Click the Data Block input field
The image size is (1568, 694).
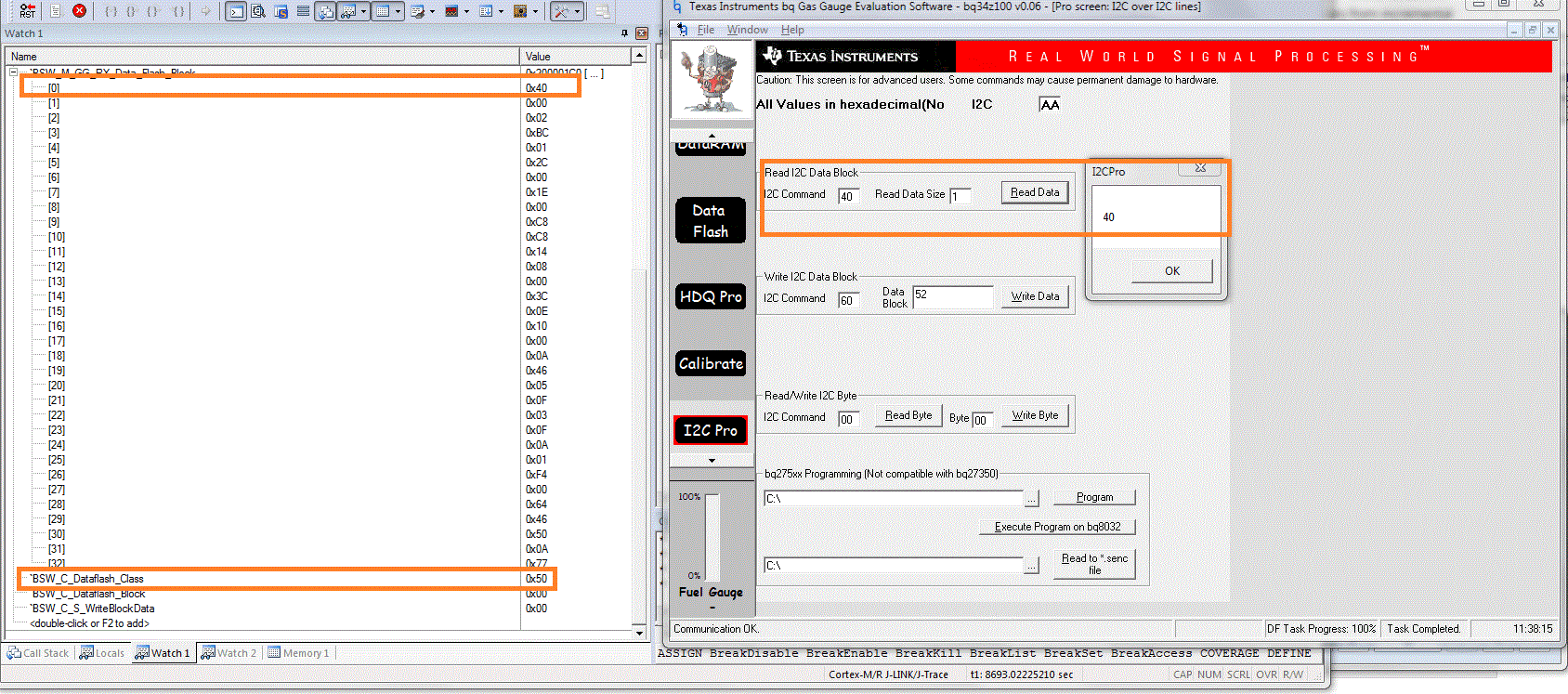[x=953, y=296]
